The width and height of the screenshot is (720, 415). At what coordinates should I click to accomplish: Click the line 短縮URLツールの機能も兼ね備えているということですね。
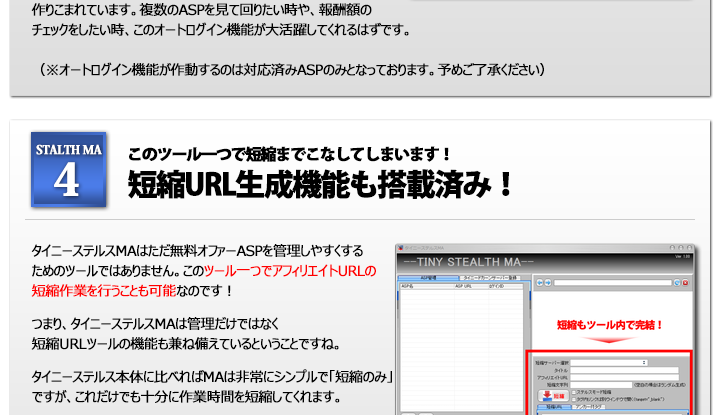click(186, 343)
